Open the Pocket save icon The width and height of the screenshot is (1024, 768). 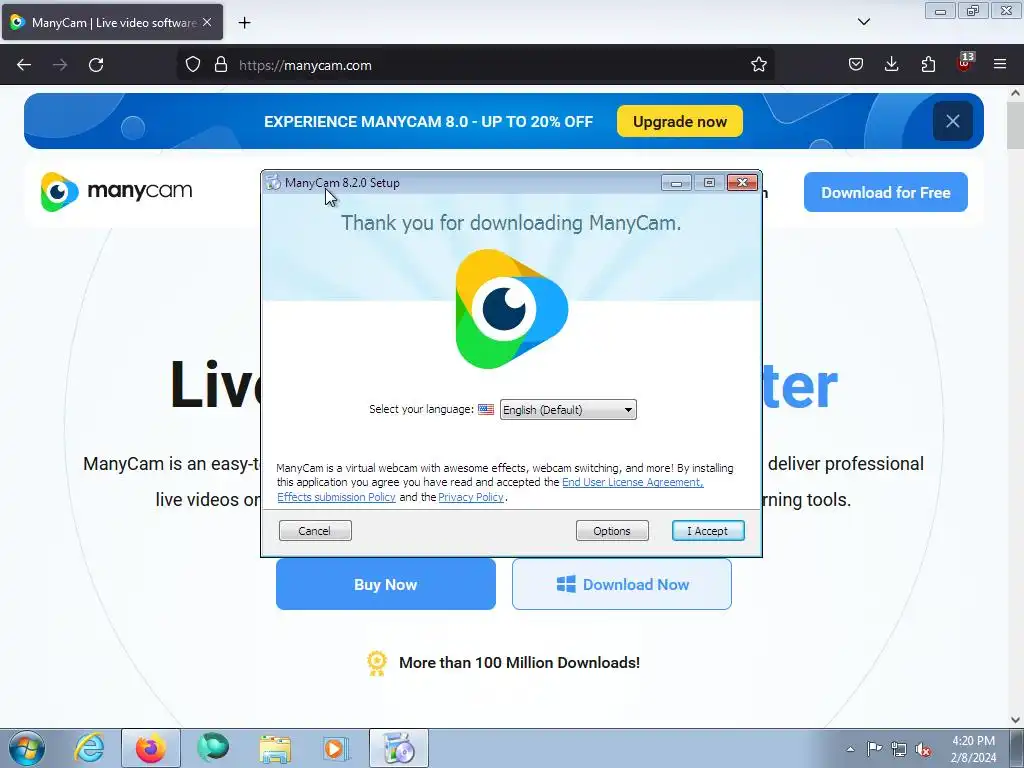click(856, 65)
